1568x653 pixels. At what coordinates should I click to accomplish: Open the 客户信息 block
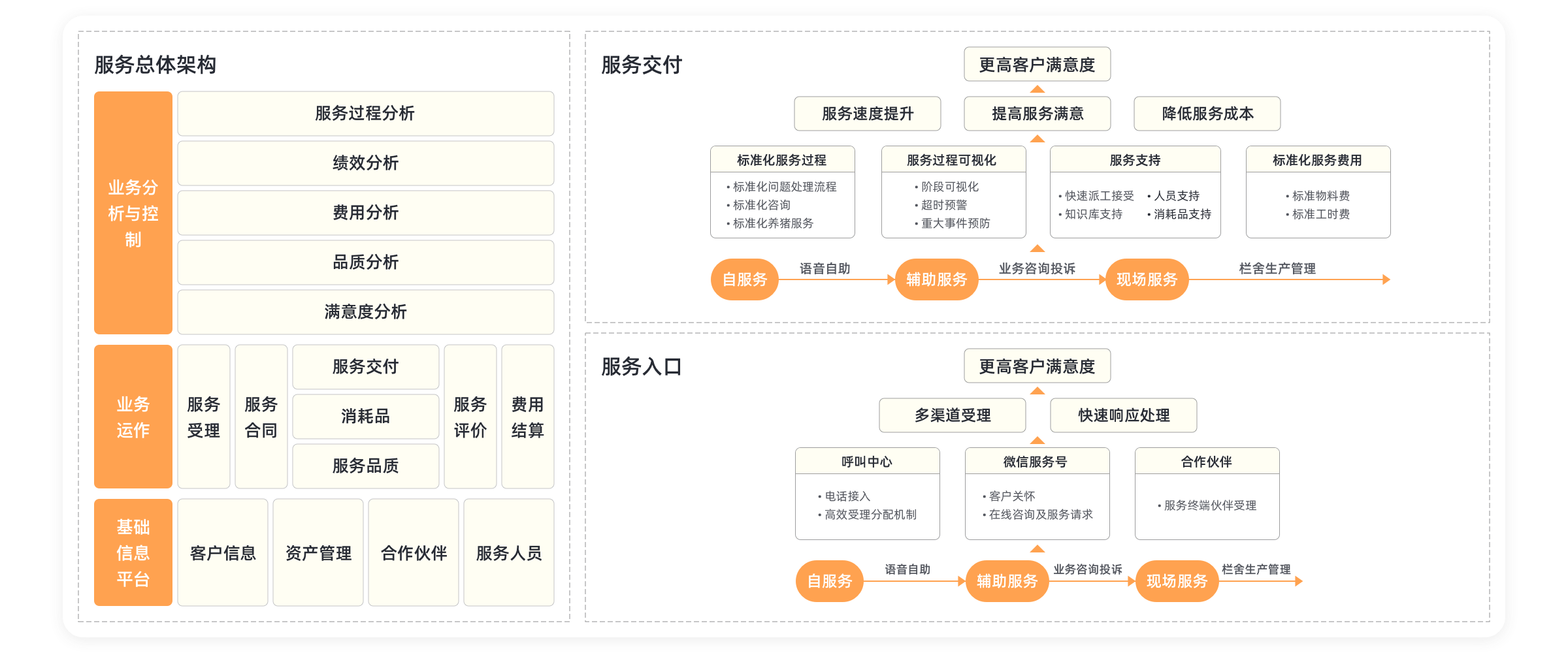tap(223, 553)
